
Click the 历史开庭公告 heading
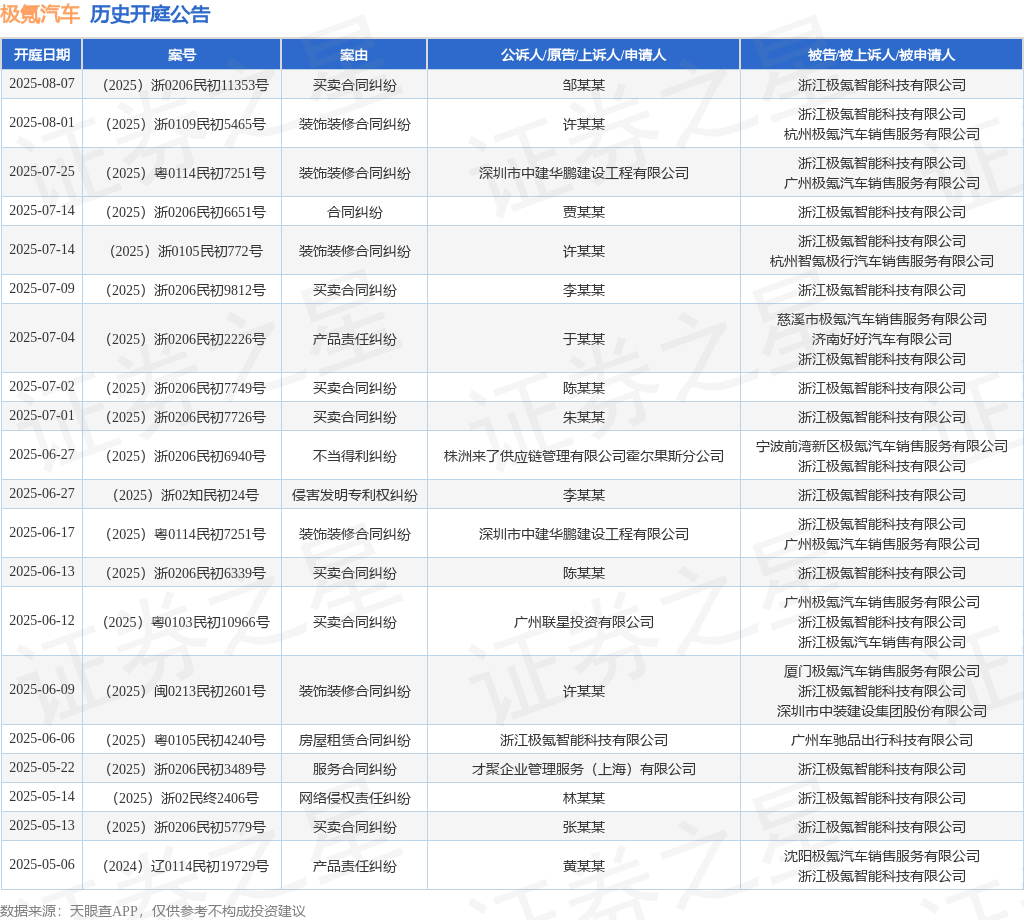(x=150, y=14)
